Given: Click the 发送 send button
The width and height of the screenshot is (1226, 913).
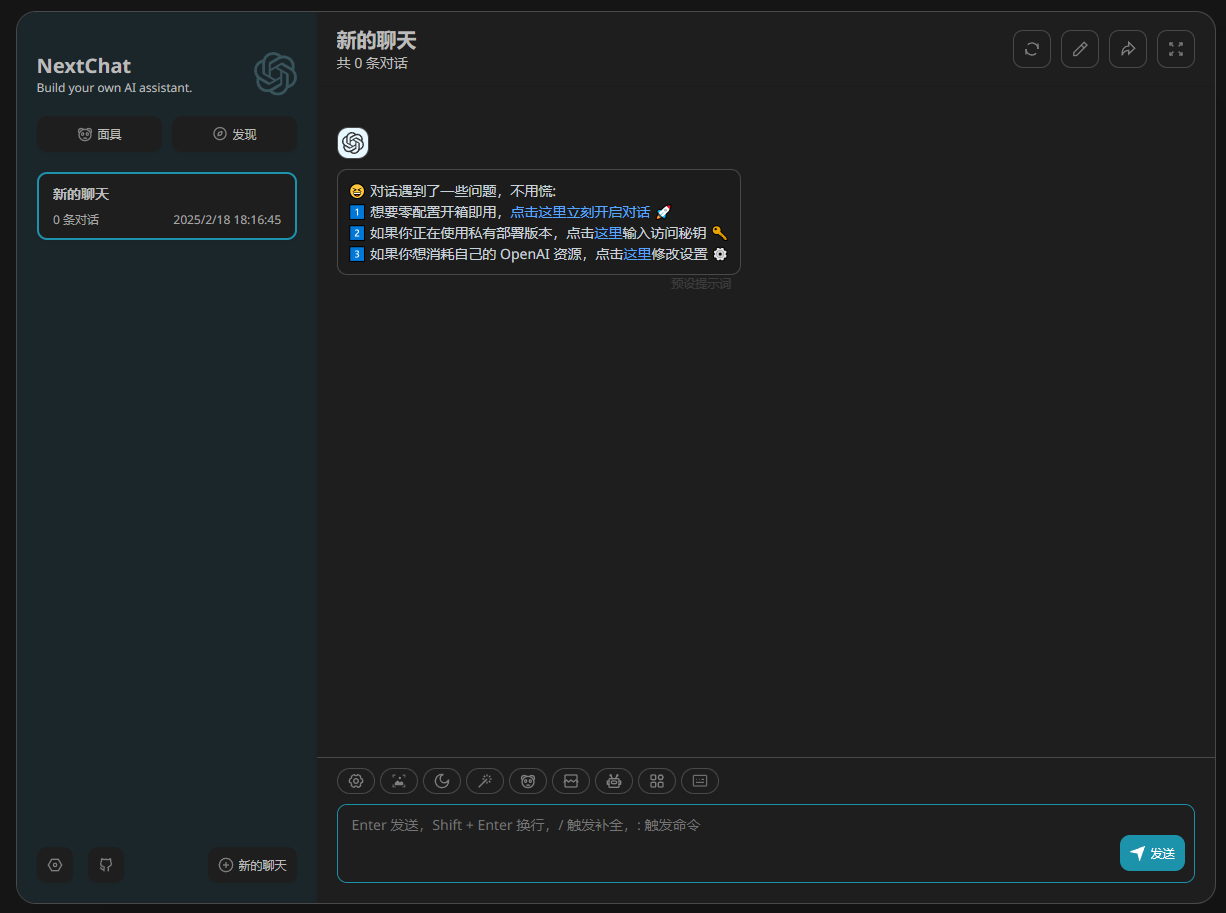Looking at the screenshot, I should 1152,853.
